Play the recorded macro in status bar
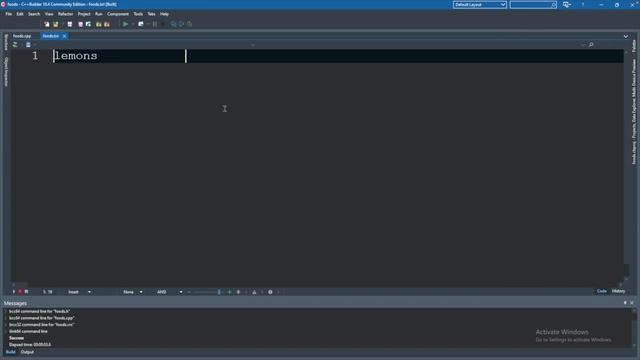 pyautogui.click(x=13, y=292)
